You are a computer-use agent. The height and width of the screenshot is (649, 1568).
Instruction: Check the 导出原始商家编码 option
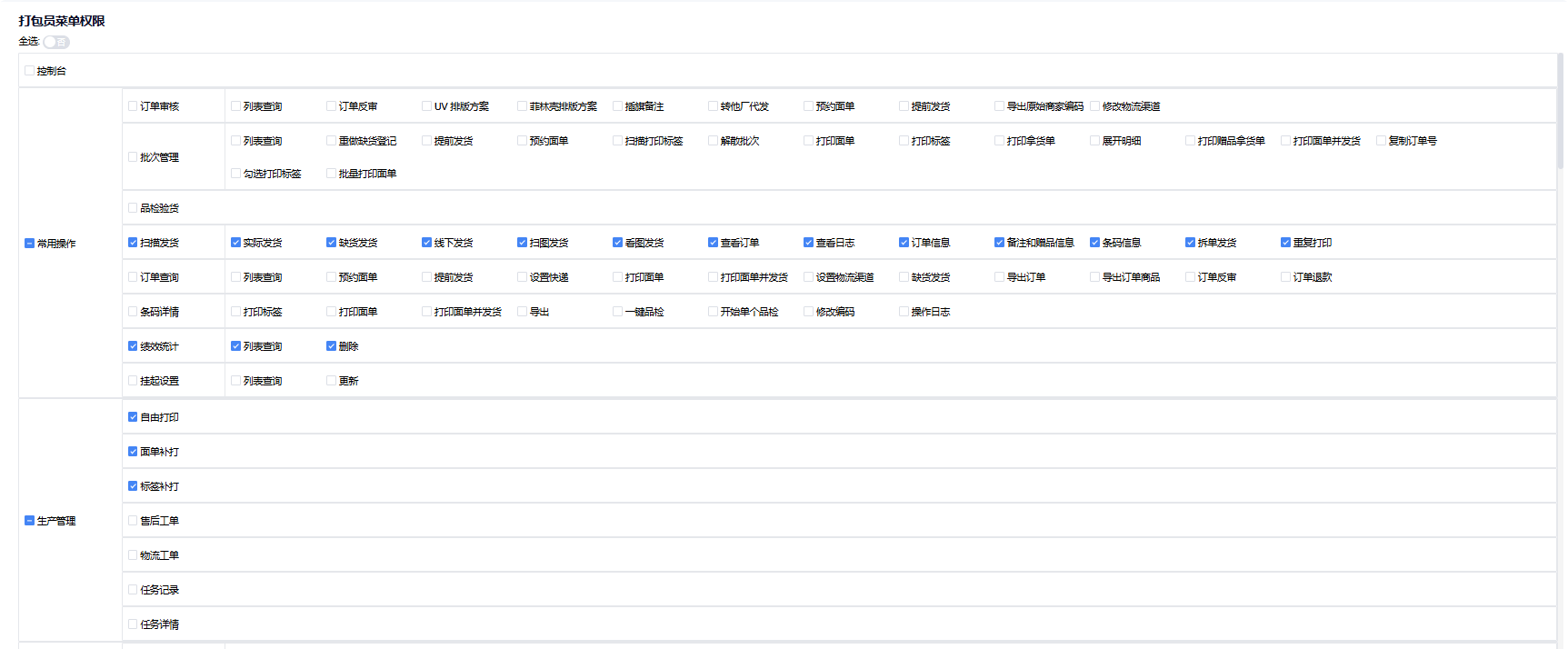999,106
